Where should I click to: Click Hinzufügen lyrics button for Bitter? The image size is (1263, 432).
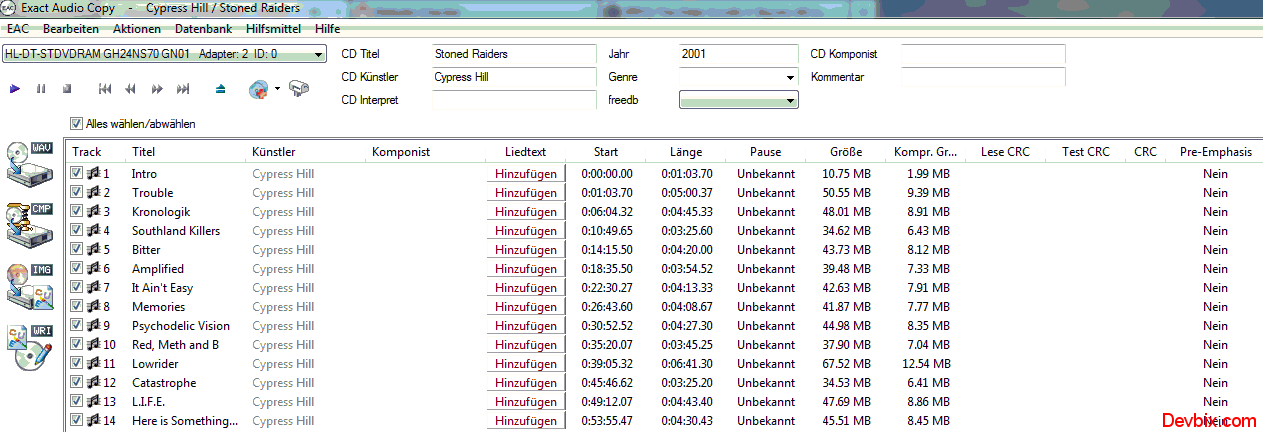coord(526,250)
